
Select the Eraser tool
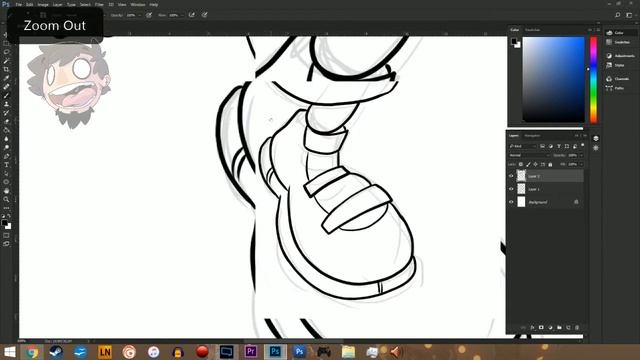(7, 121)
